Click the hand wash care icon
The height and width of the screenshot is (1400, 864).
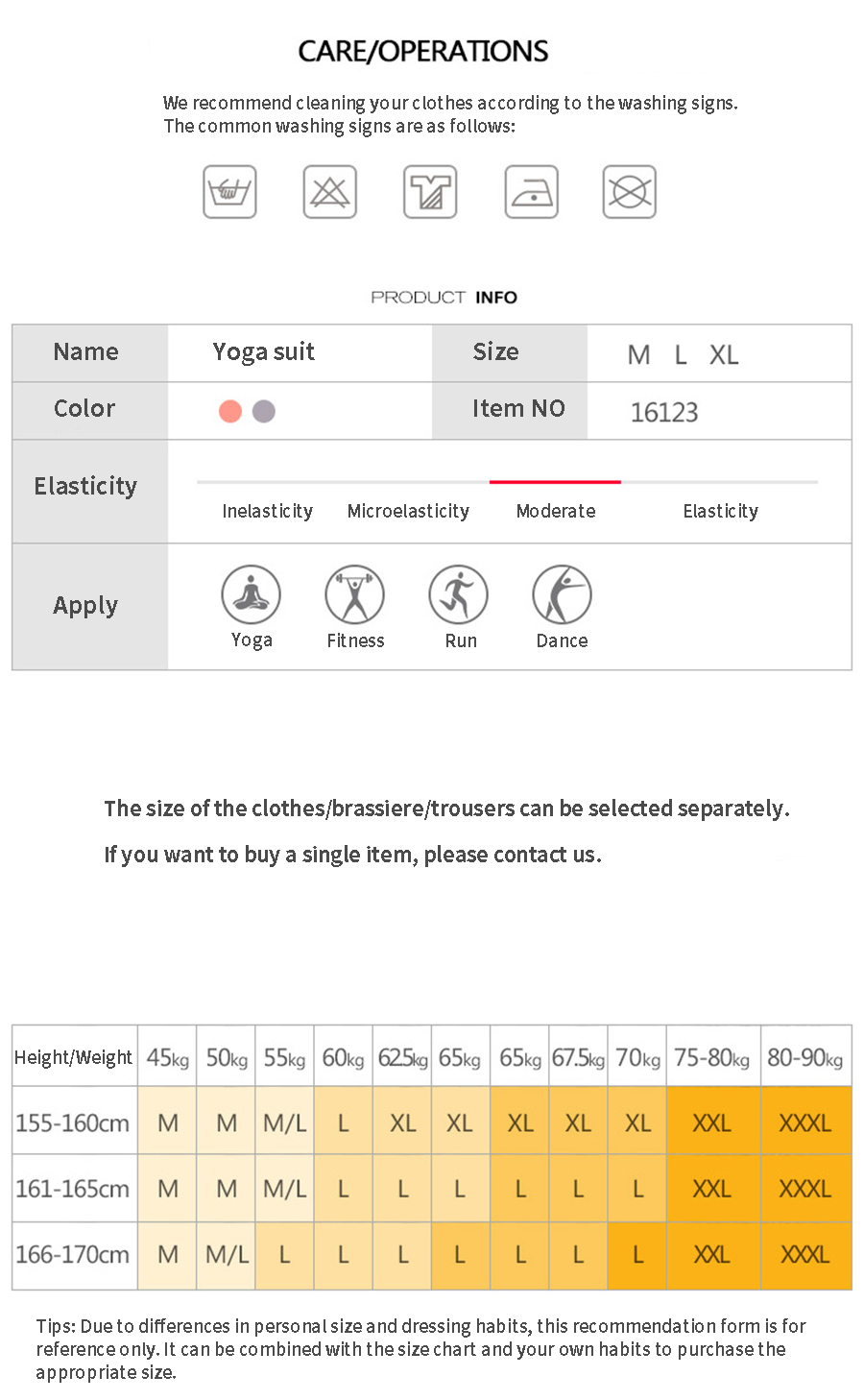(x=229, y=192)
